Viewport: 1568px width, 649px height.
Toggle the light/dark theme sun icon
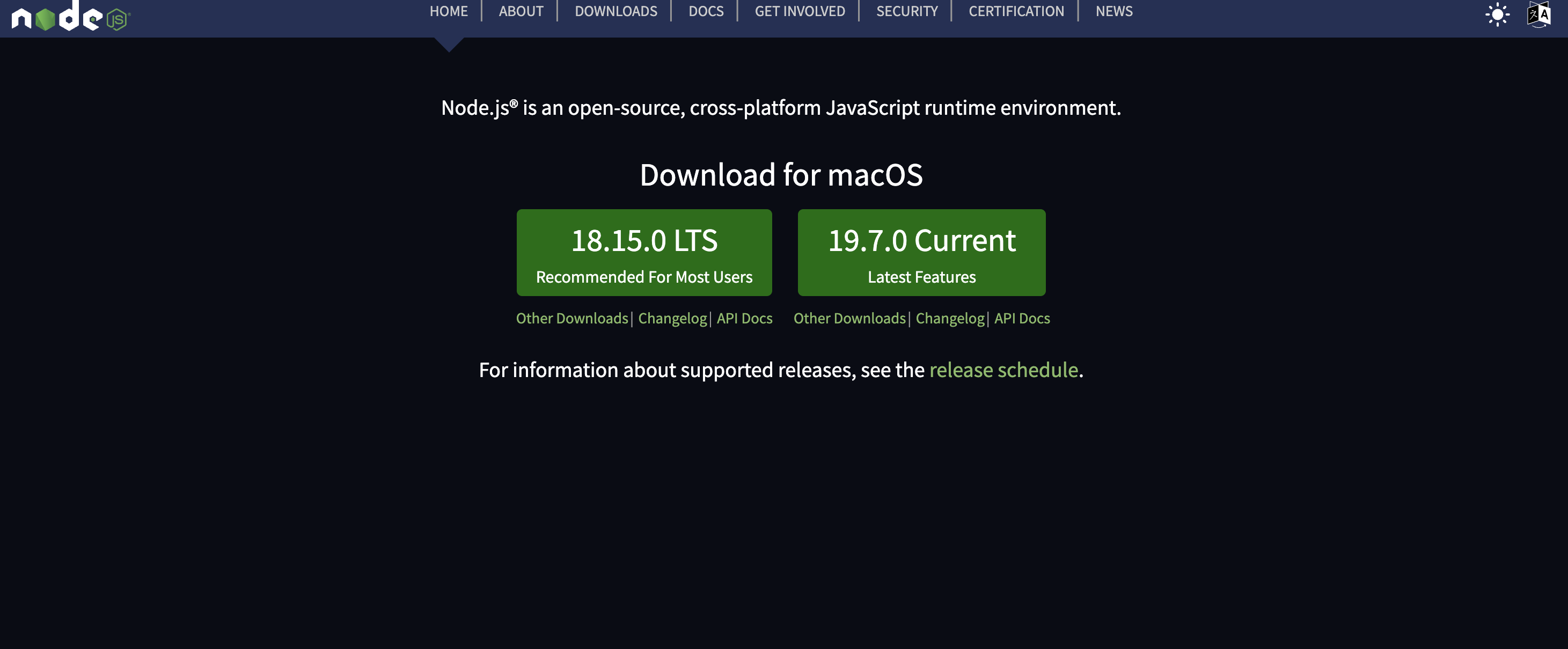tap(1497, 14)
